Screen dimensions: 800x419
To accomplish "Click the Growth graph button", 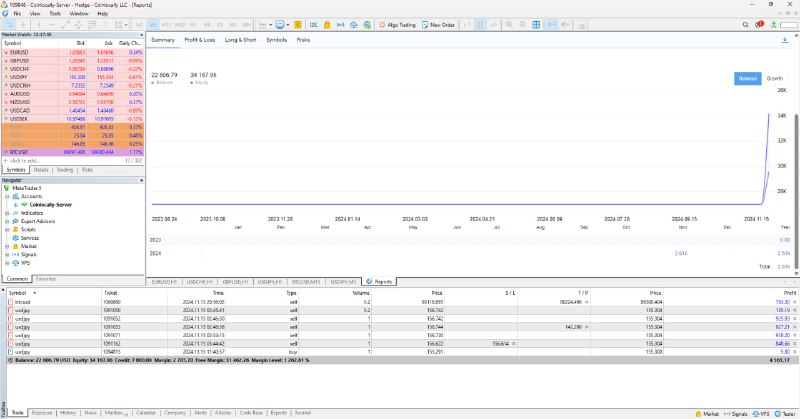I will coord(774,79).
